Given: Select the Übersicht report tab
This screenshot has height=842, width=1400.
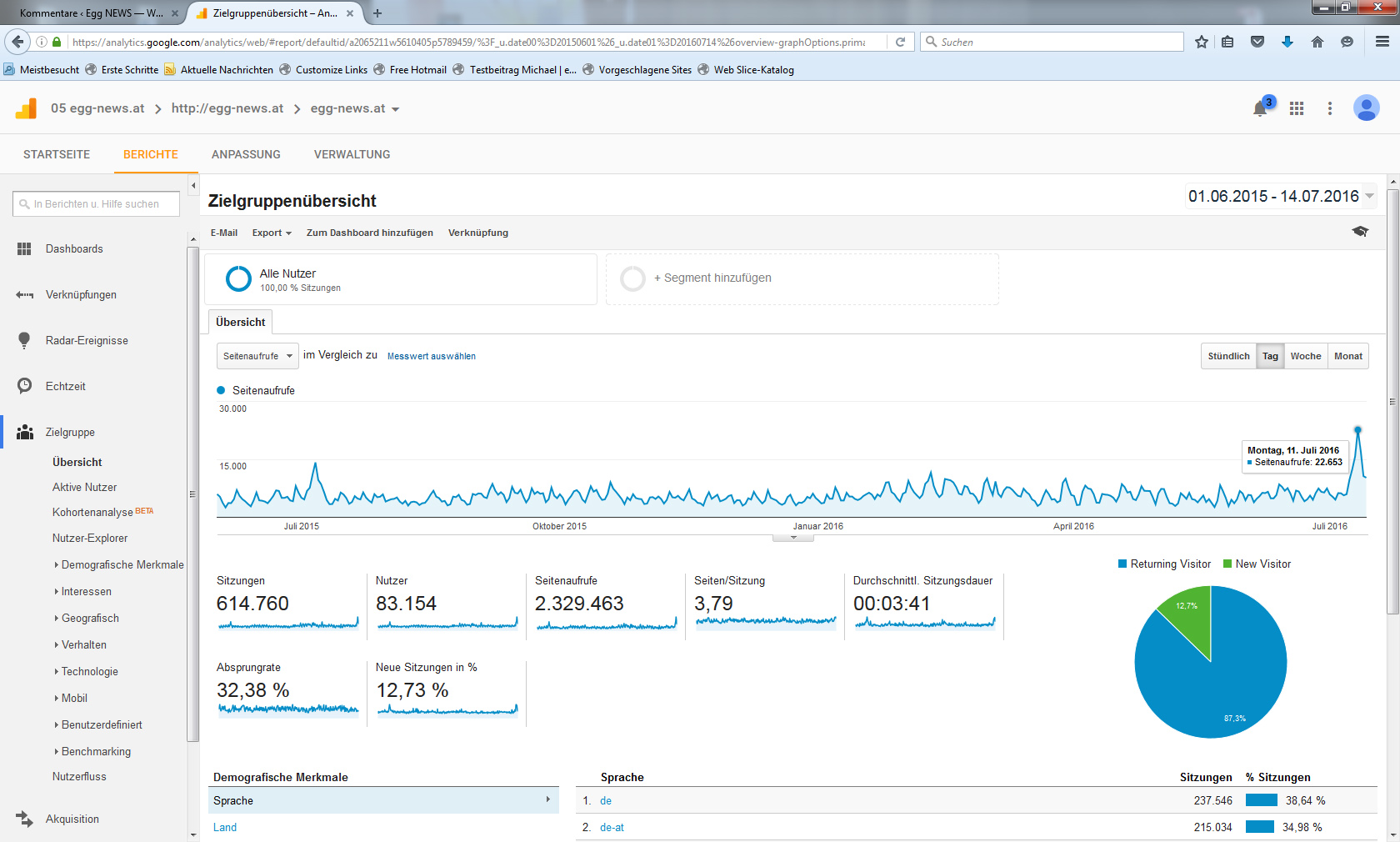Looking at the screenshot, I should click(240, 322).
